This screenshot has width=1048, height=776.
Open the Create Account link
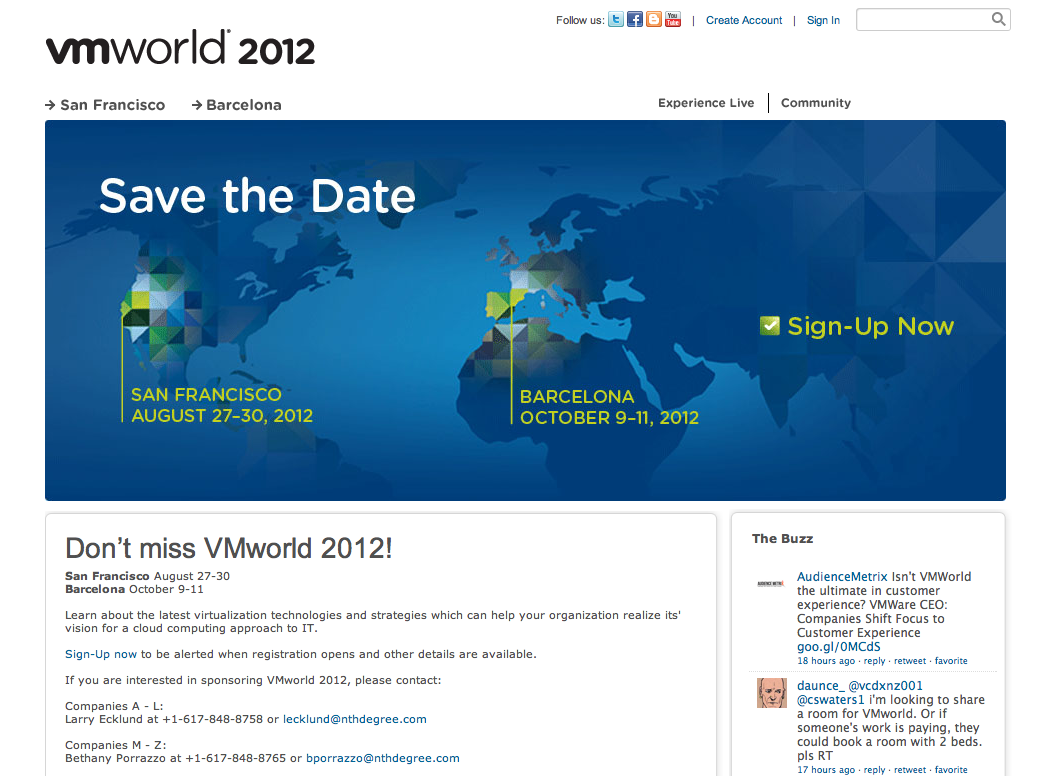click(x=744, y=20)
